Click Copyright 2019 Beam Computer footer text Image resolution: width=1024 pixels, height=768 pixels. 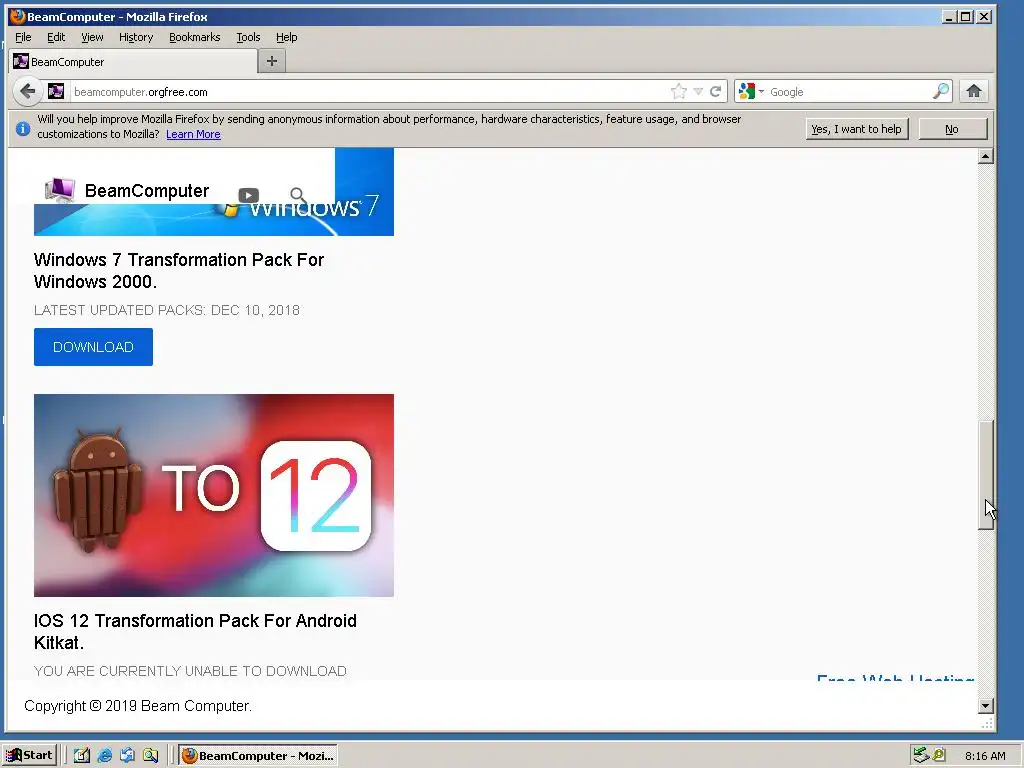coord(138,706)
